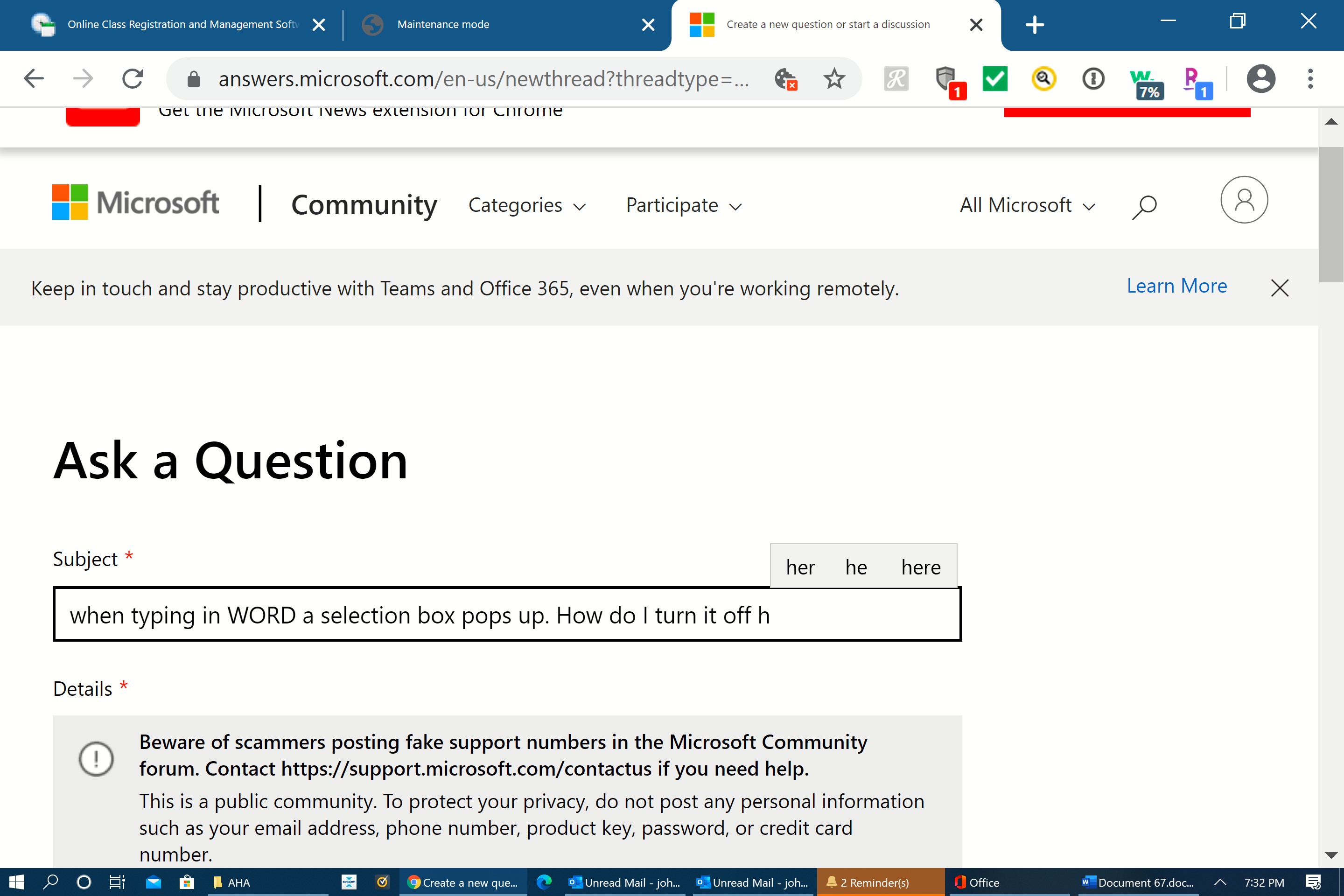Click inside the Subject text field
The height and width of the screenshot is (896, 1344).
pyautogui.click(x=506, y=615)
